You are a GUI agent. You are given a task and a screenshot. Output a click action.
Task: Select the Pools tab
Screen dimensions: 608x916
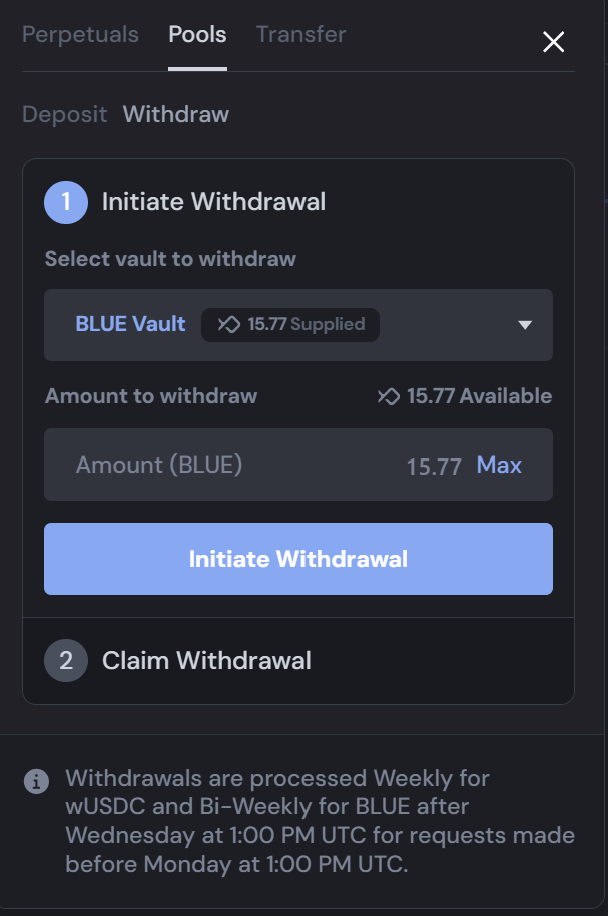(197, 35)
